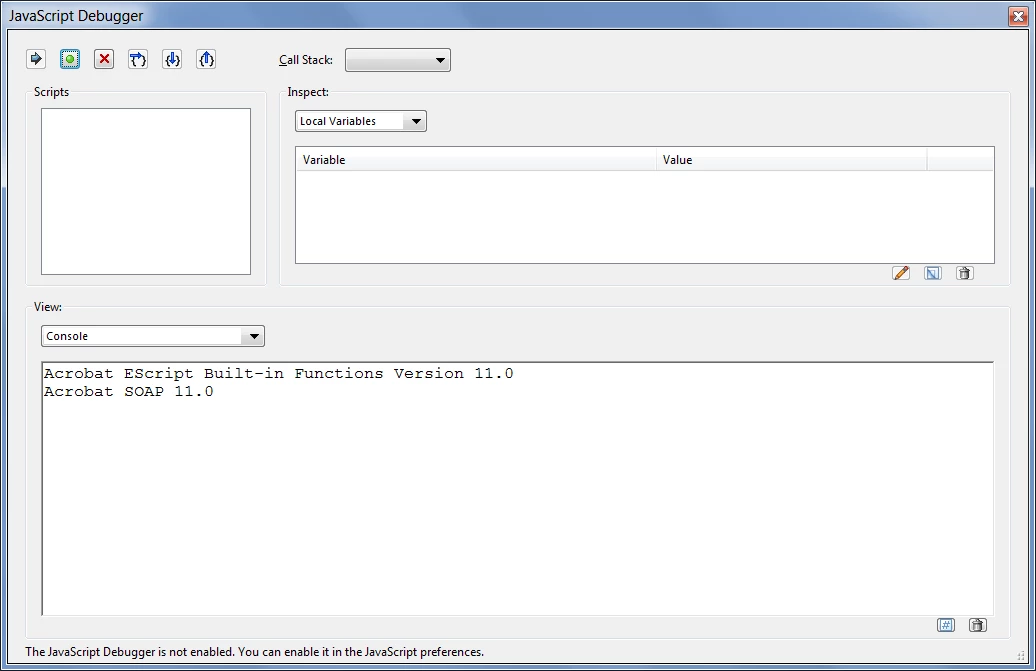This screenshot has width=1036, height=671.
Task: Clear console with the trash icon
Action: pyautogui.click(x=978, y=625)
